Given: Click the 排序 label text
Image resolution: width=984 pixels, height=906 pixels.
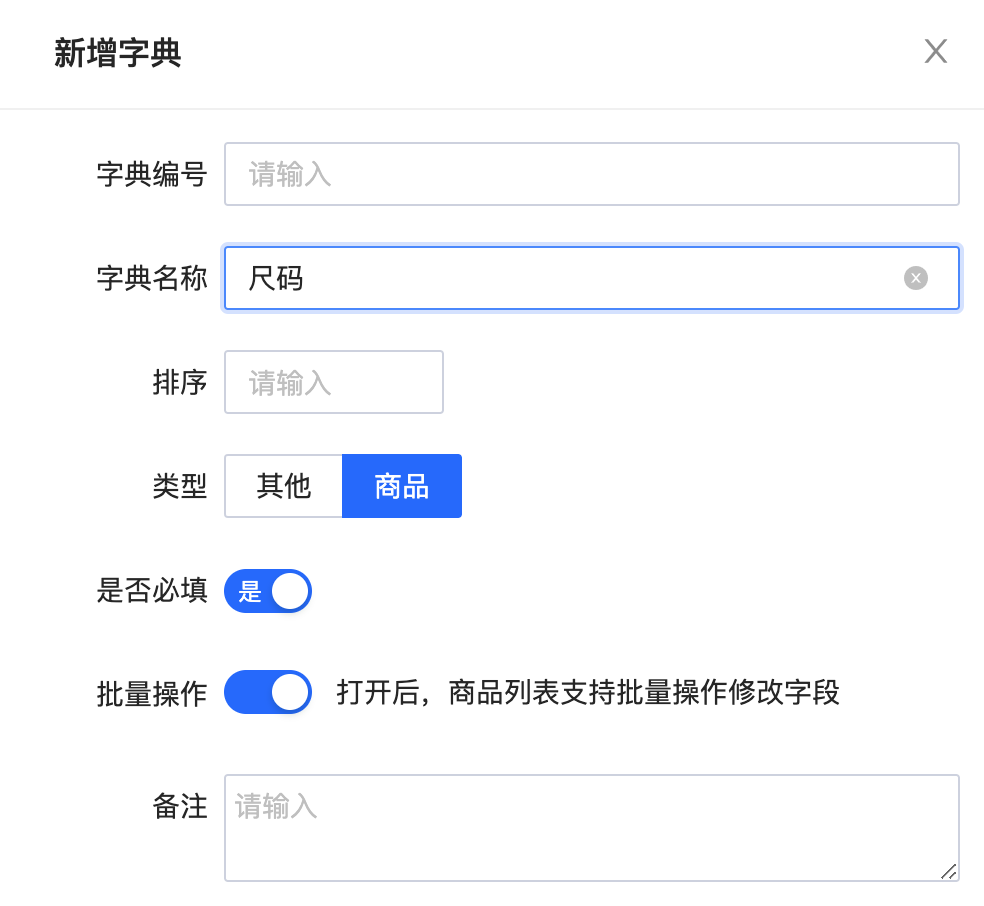Looking at the screenshot, I should pos(180,382).
